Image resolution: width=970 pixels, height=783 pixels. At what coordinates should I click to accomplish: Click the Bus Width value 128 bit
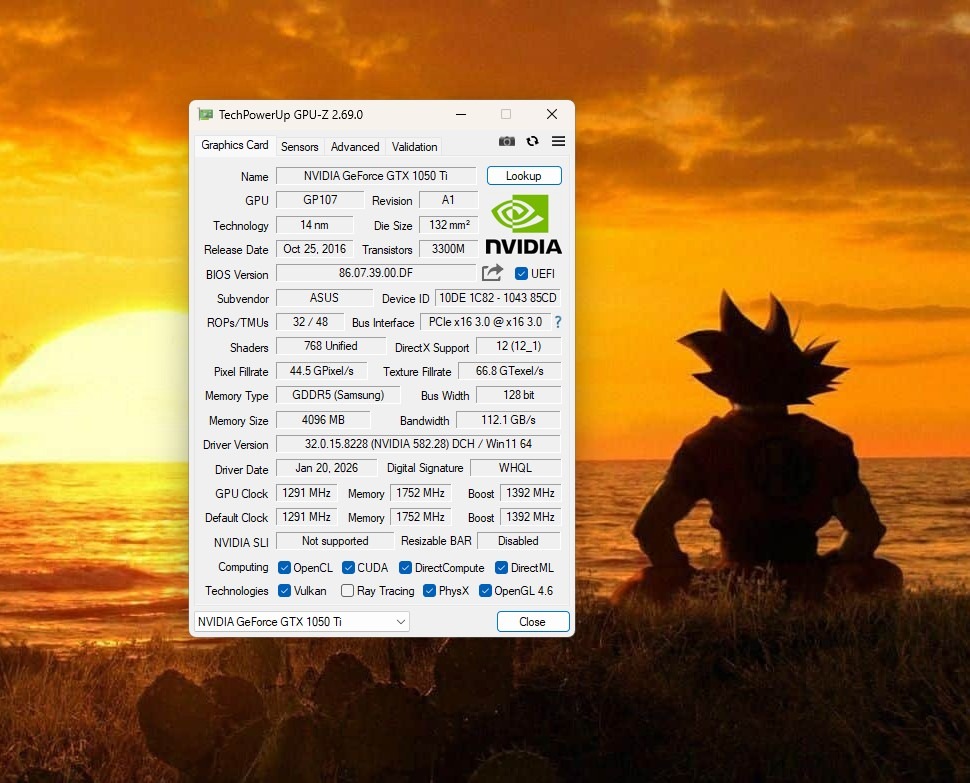pos(518,395)
